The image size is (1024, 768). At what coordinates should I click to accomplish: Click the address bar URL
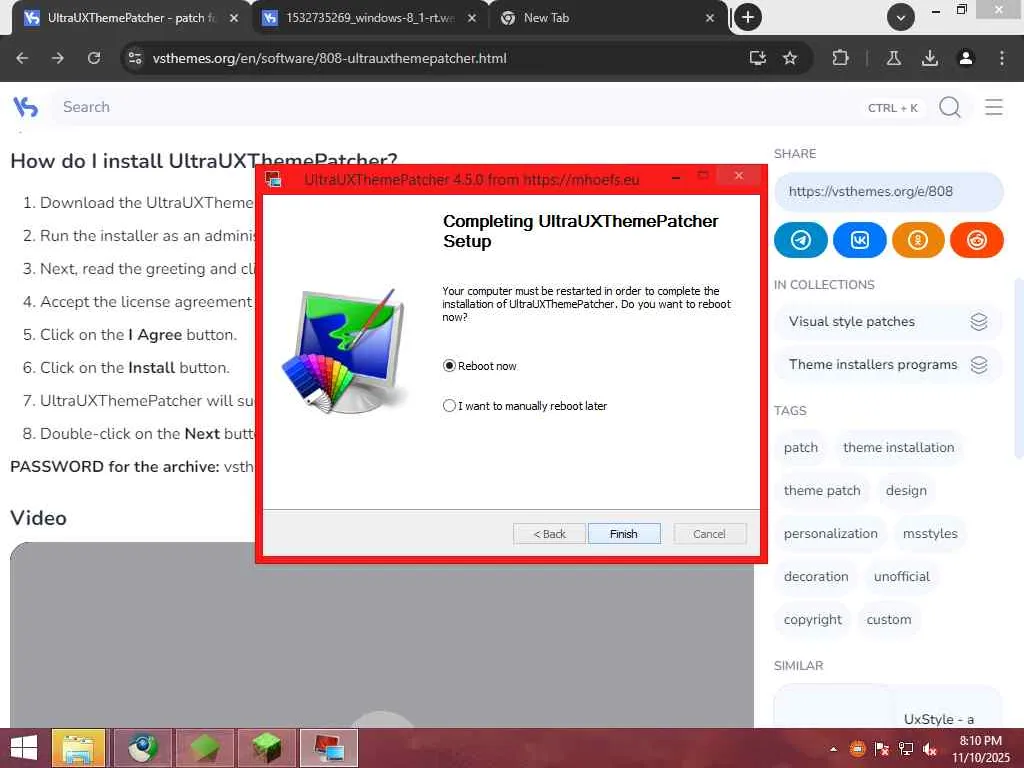[329, 58]
